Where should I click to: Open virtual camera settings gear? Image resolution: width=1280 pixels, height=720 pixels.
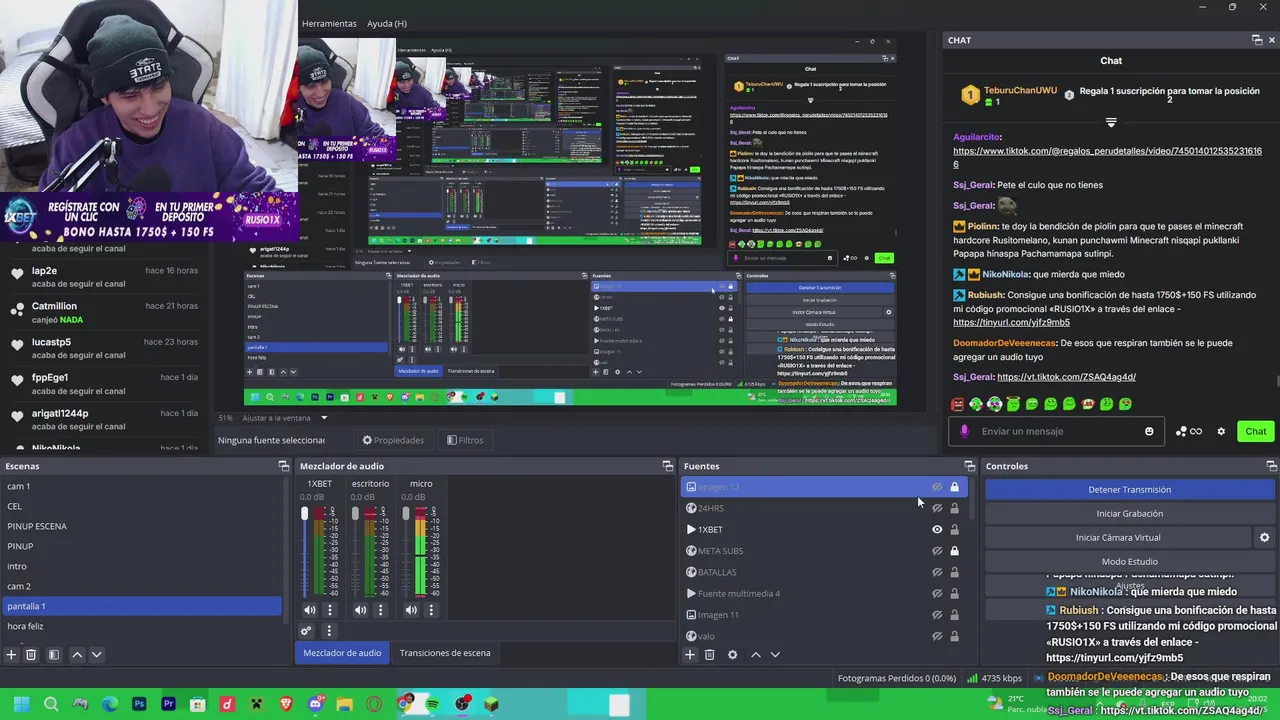pos(1264,537)
